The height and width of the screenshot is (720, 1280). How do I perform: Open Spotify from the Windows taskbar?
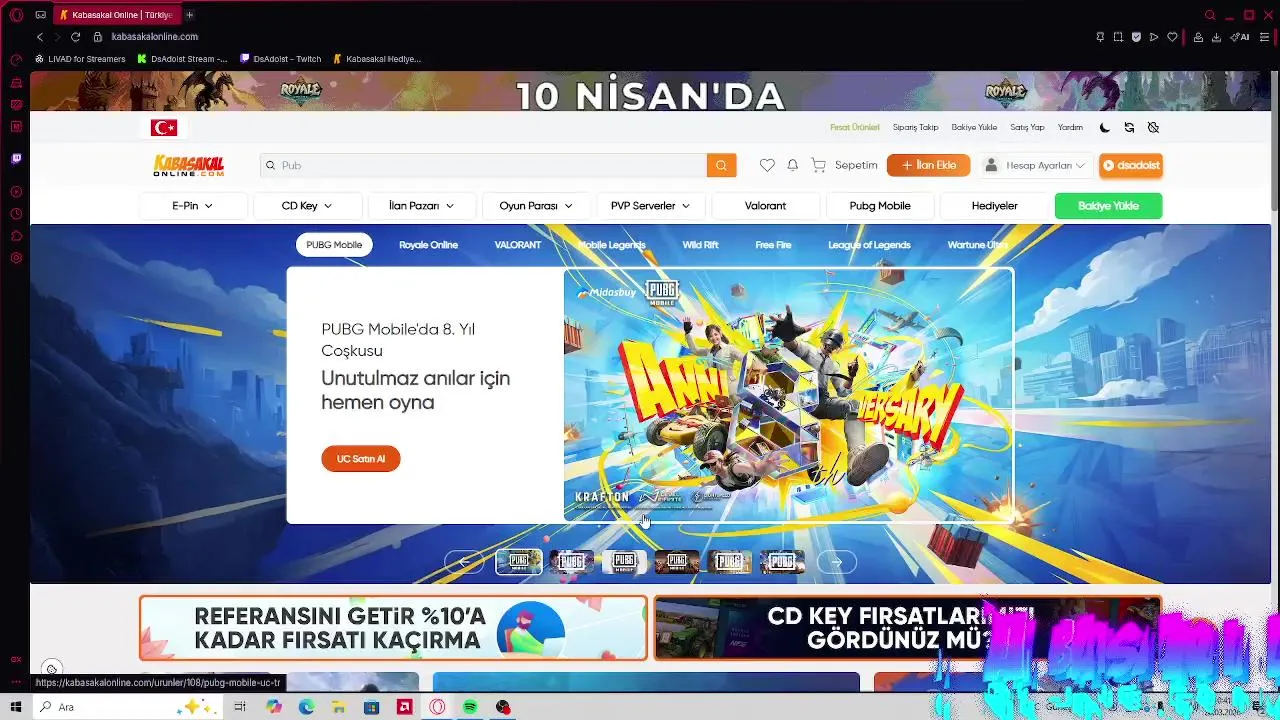tap(470, 707)
